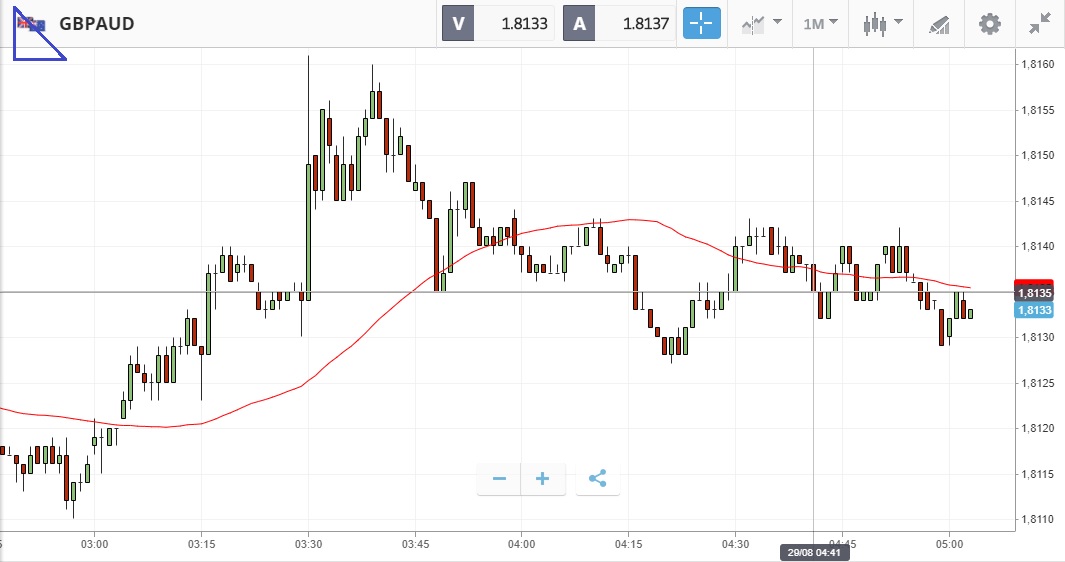Toggle the crosshair cursor tool

(x=702, y=23)
